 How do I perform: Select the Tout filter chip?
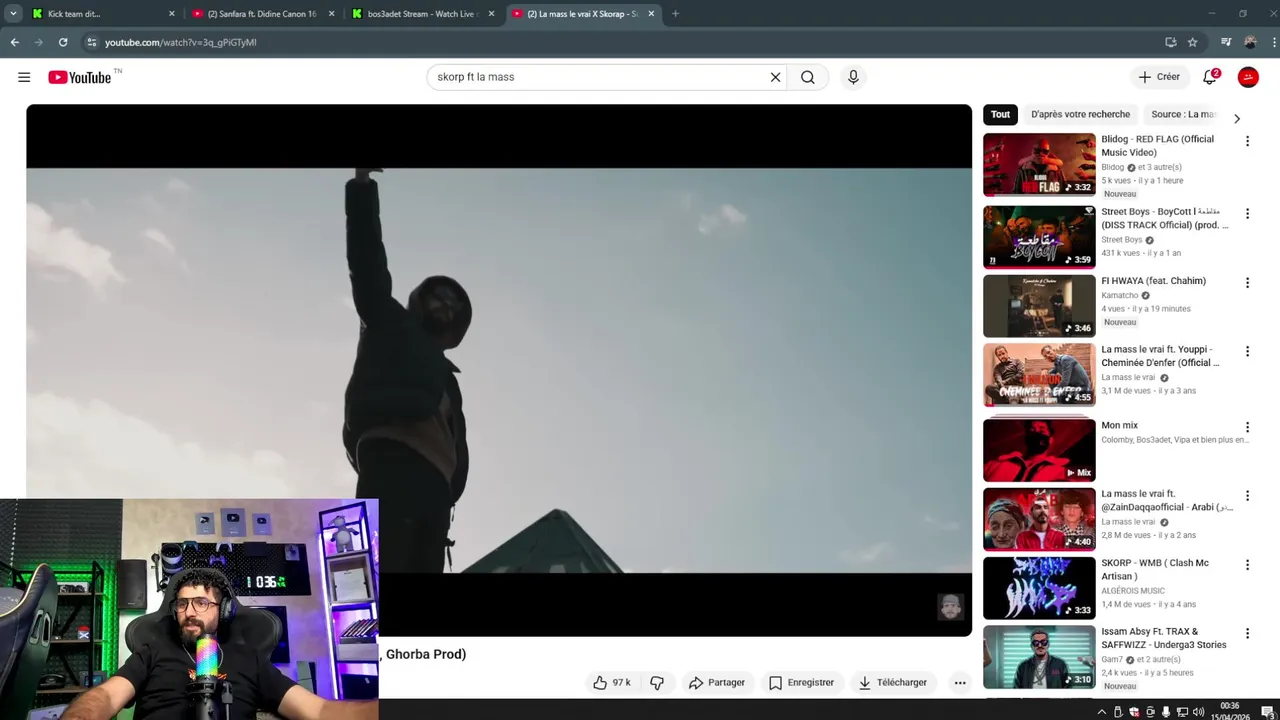[x=1000, y=114]
